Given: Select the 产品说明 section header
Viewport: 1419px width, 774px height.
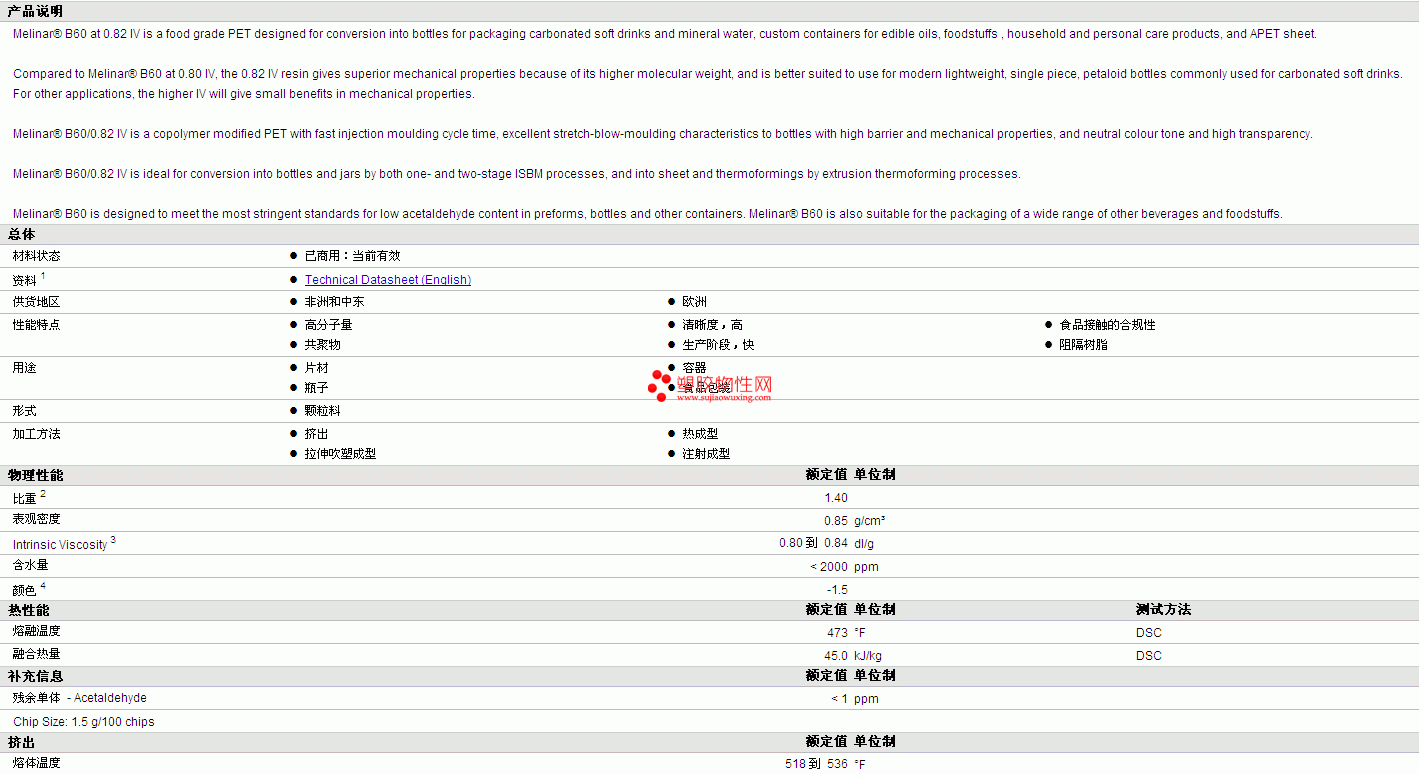Looking at the screenshot, I should click(35, 11).
